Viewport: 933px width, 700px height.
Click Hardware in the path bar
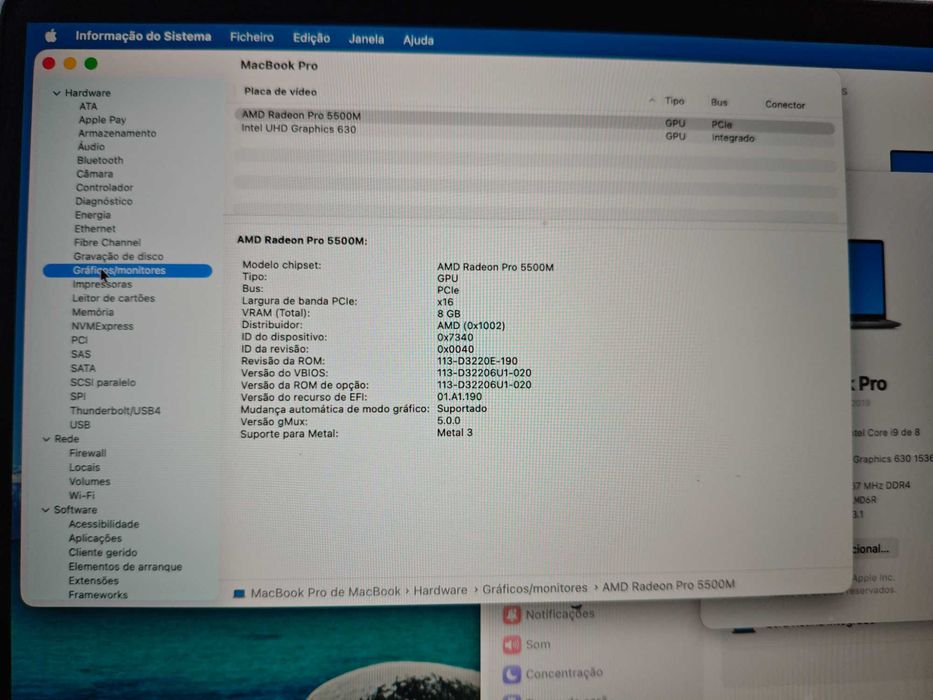[x=440, y=590]
